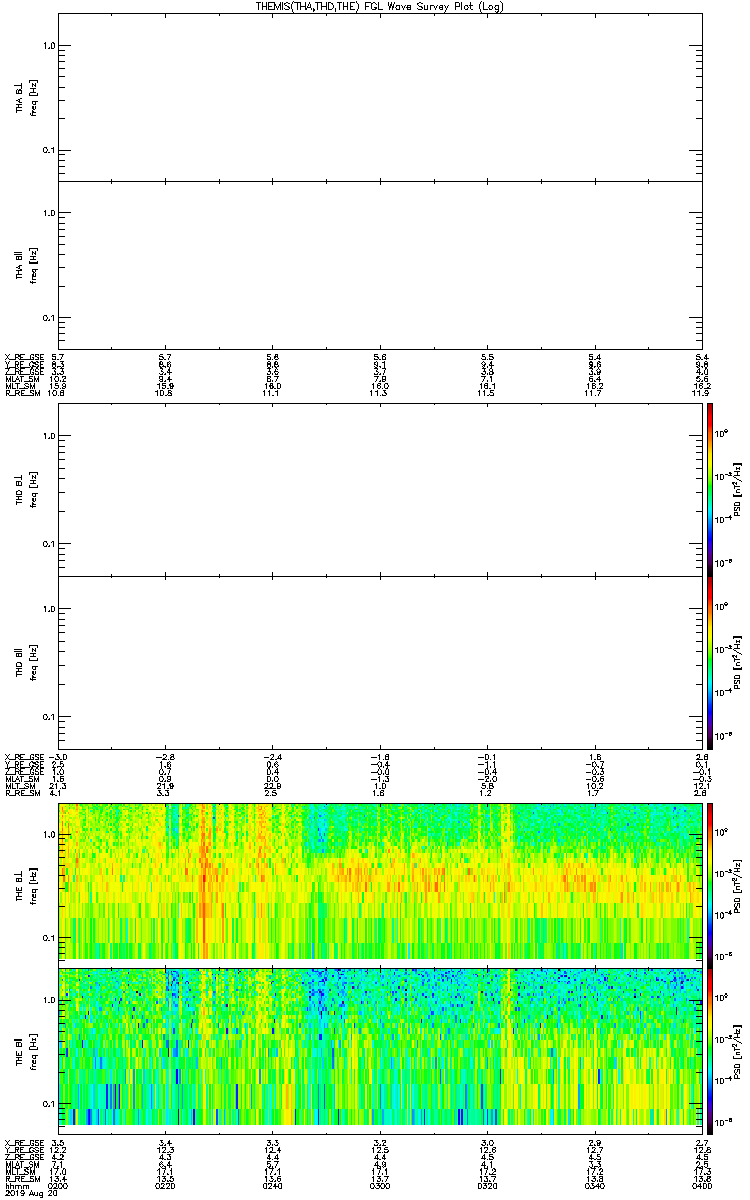Screen dimensions: 750x1200
Task: Click the PSD [nT²/Hz] label next to THD BII
Action: [736, 662]
